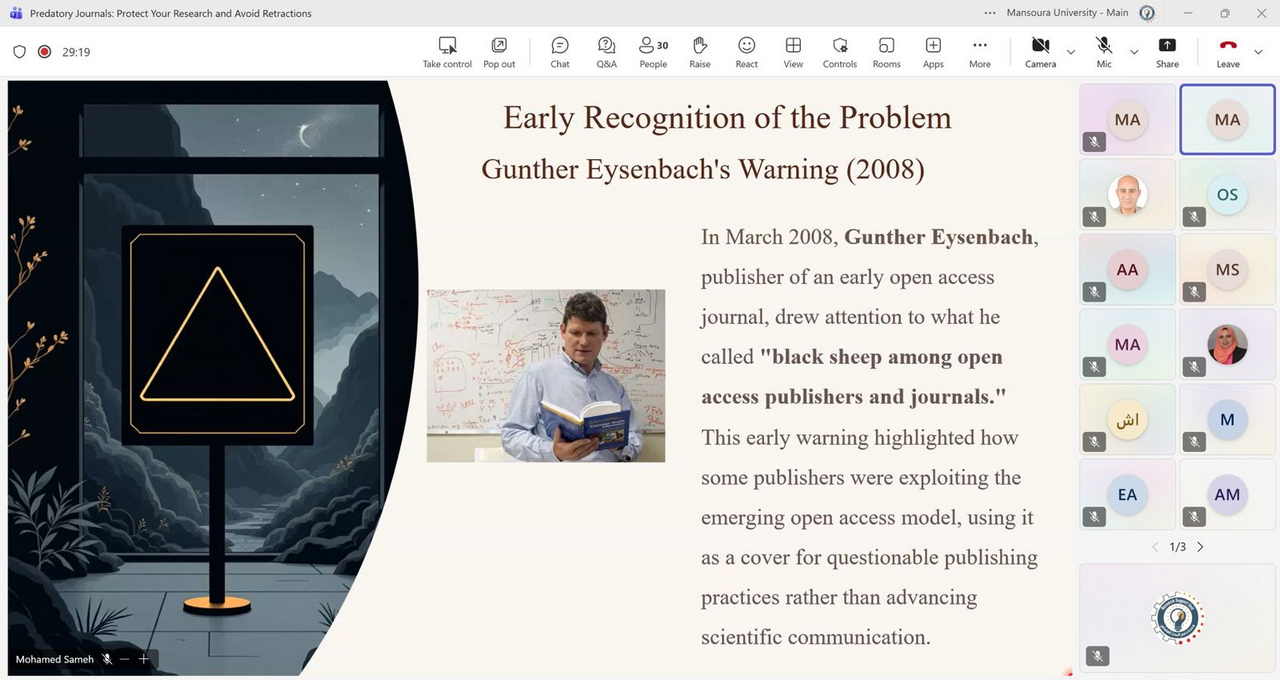The image size is (1280, 680).
Task: Expand the Leave options dropdown arrow
Action: coord(1259,52)
